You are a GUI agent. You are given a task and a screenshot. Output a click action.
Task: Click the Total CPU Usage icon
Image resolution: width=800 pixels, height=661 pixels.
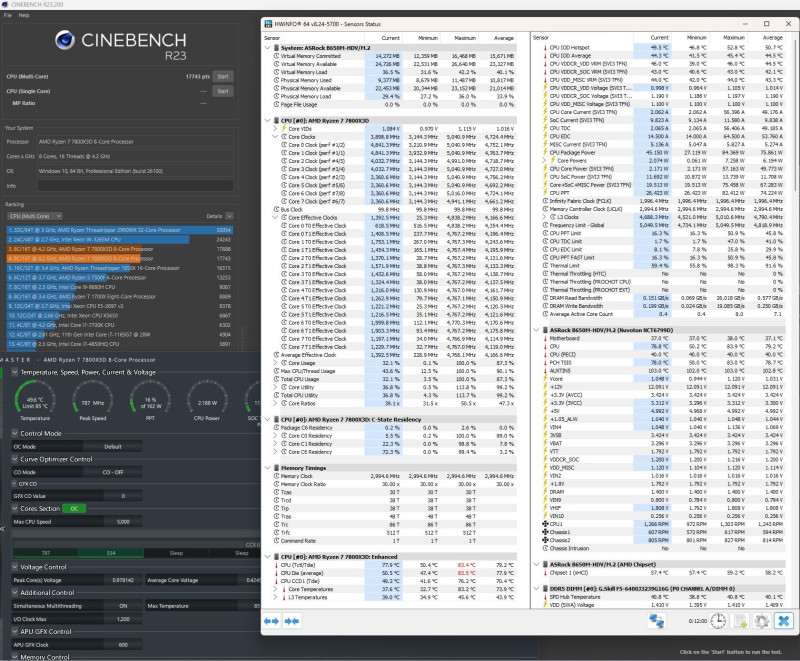click(277, 379)
